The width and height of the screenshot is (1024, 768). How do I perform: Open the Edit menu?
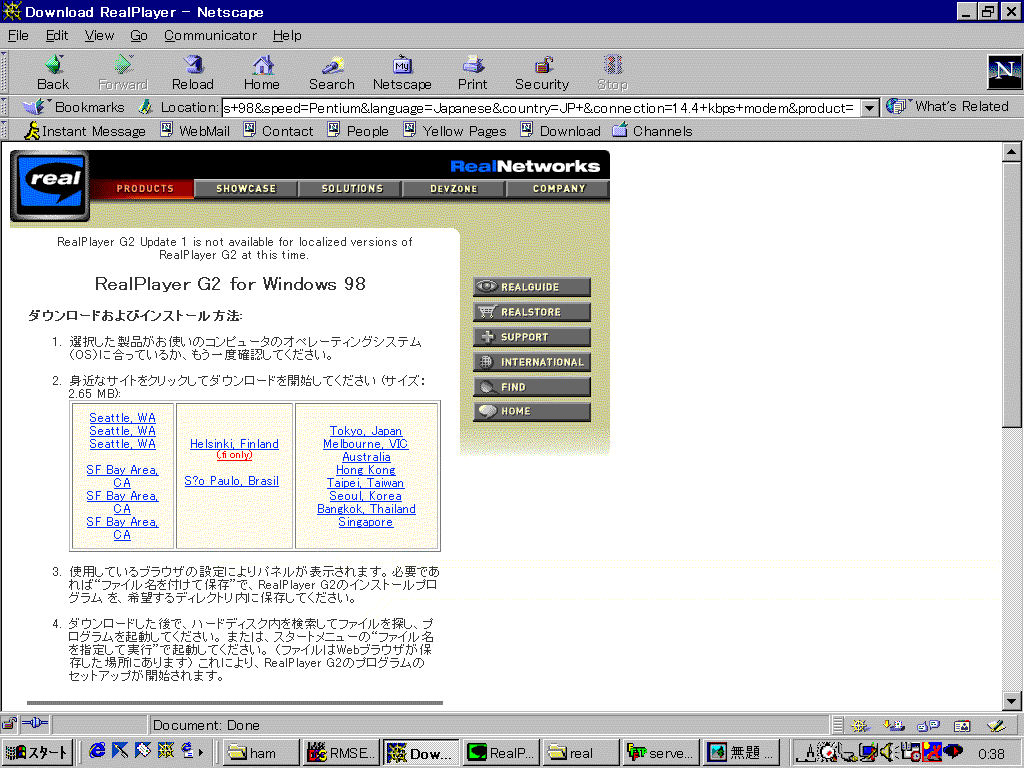pyautogui.click(x=57, y=35)
